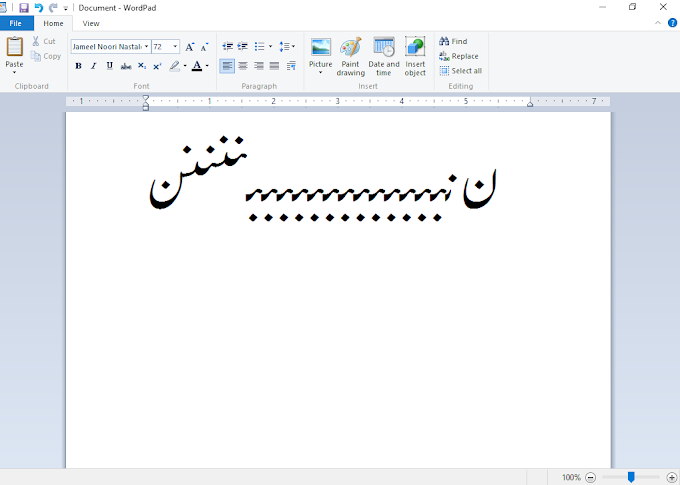Click the first line indent ruler marker
This screenshot has width=680, height=485.
[x=146, y=98]
